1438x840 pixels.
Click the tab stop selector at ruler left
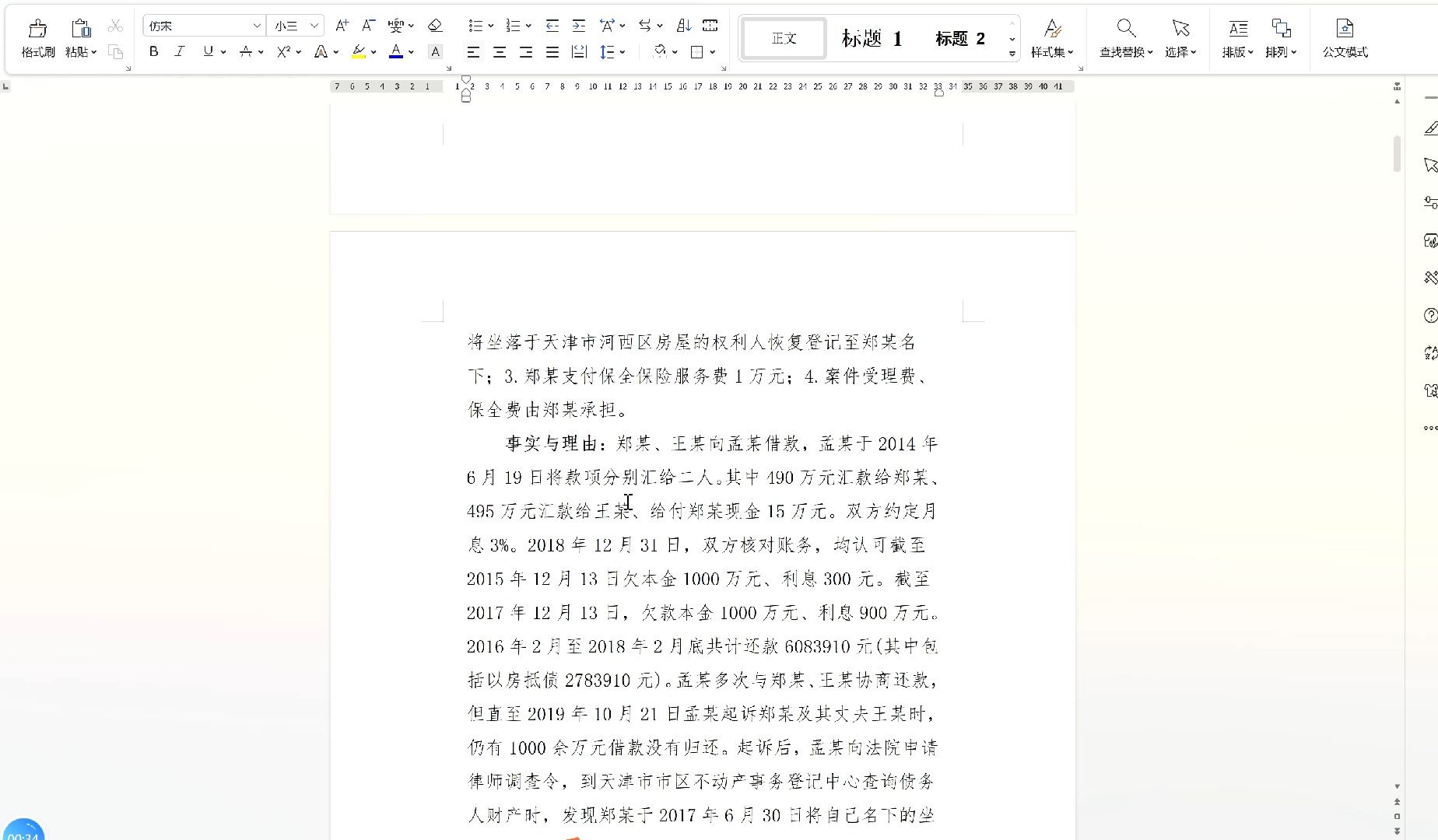[x=5, y=86]
